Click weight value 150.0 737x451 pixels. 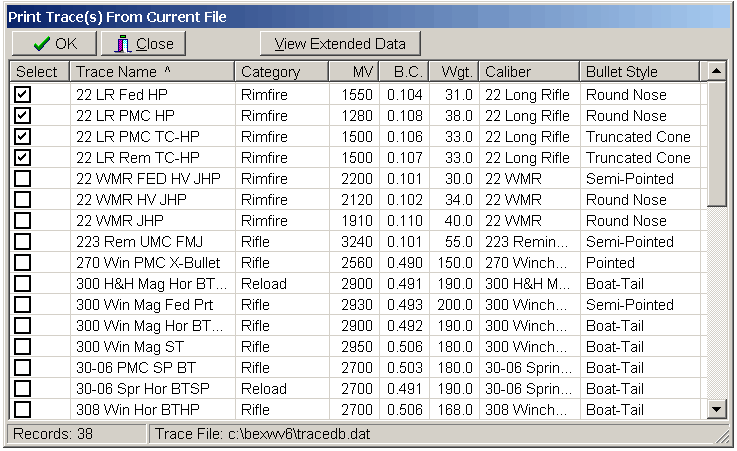(455, 262)
